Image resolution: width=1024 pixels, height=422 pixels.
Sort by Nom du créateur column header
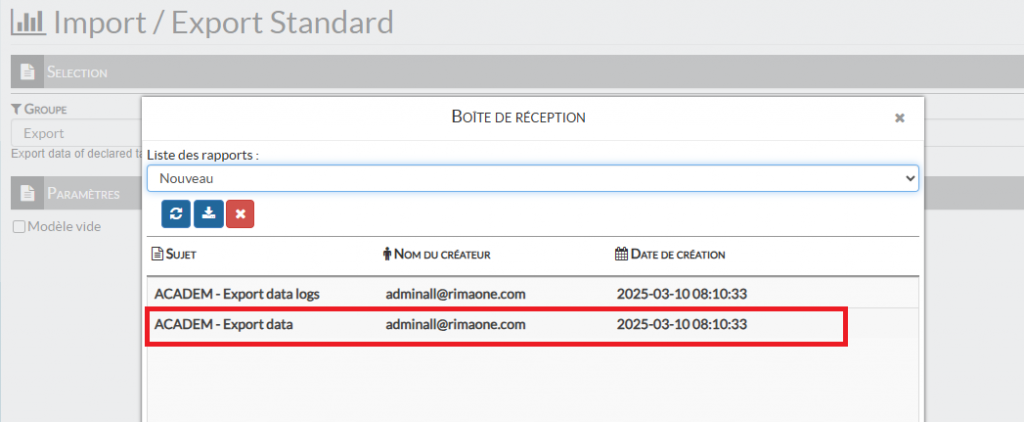443,254
